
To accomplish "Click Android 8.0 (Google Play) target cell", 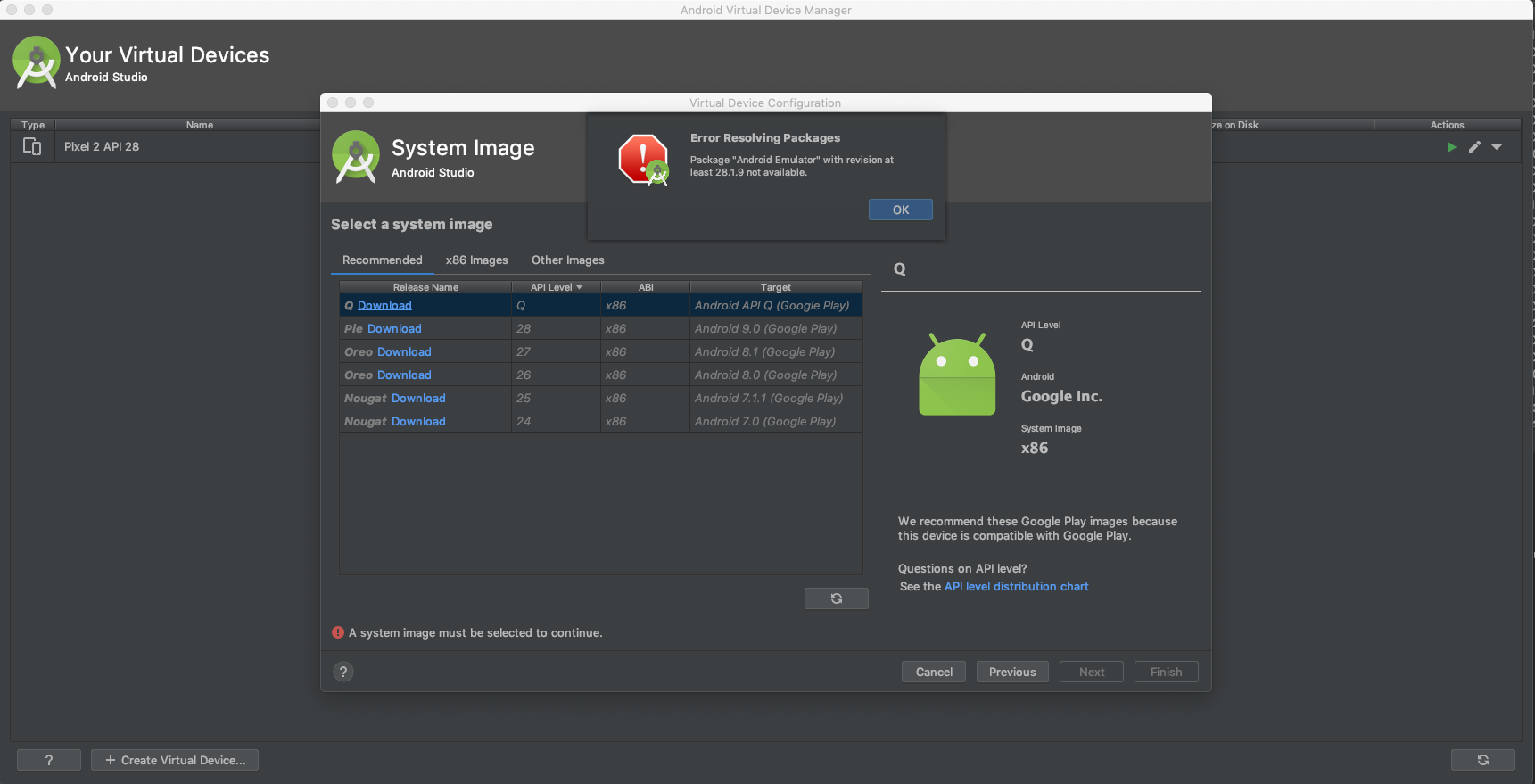I will (x=776, y=375).
